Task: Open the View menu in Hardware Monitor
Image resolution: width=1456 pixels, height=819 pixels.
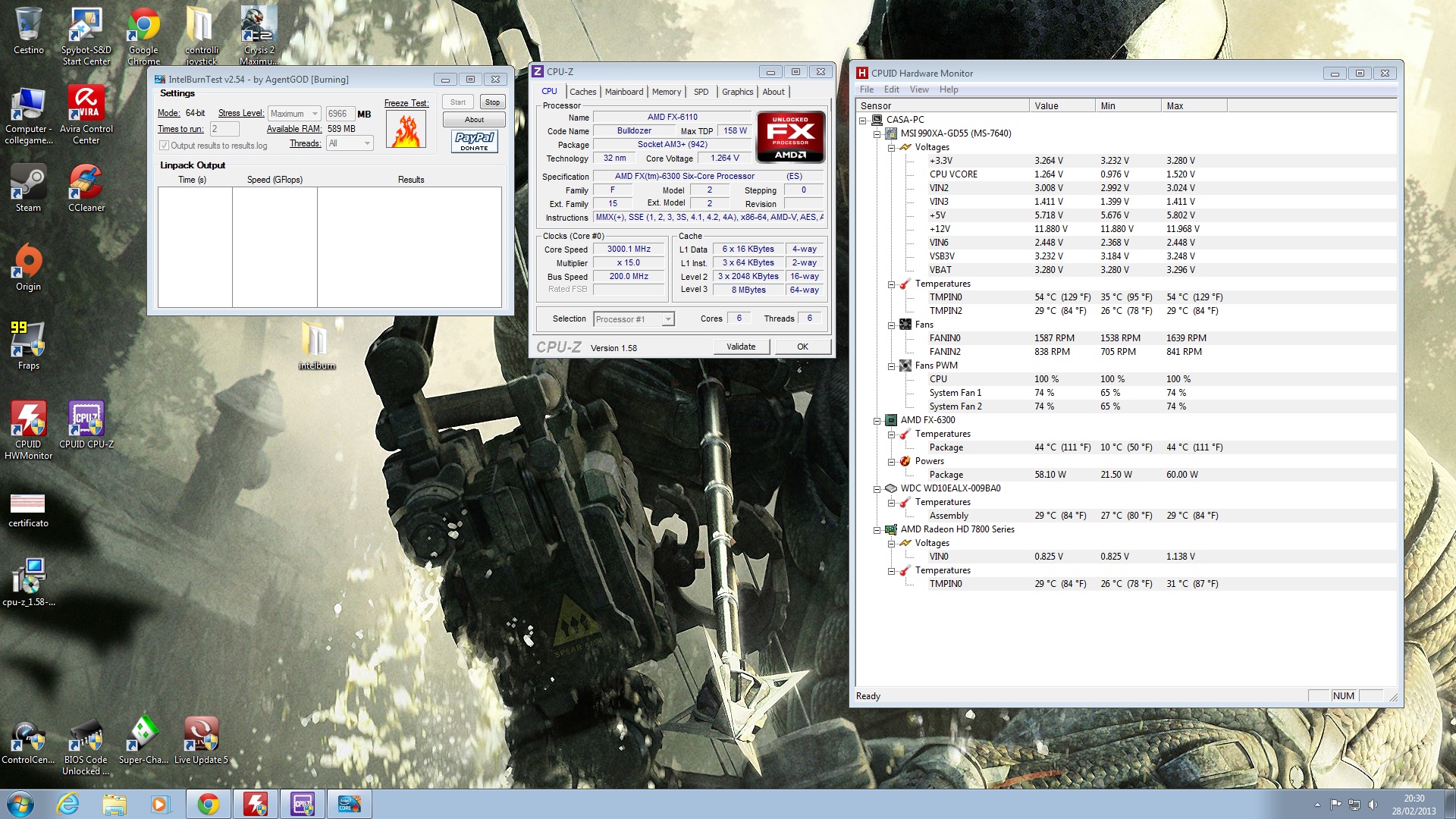Action: 918,89
